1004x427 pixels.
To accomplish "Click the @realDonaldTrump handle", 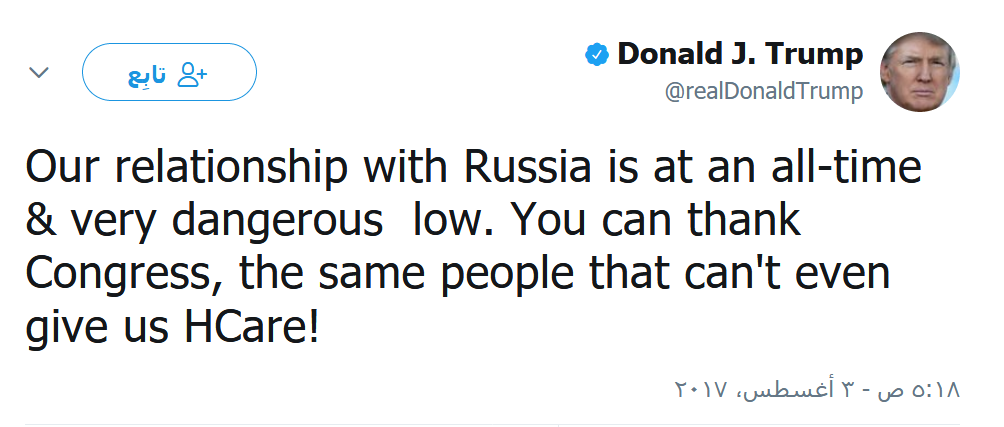I will tap(764, 92).
